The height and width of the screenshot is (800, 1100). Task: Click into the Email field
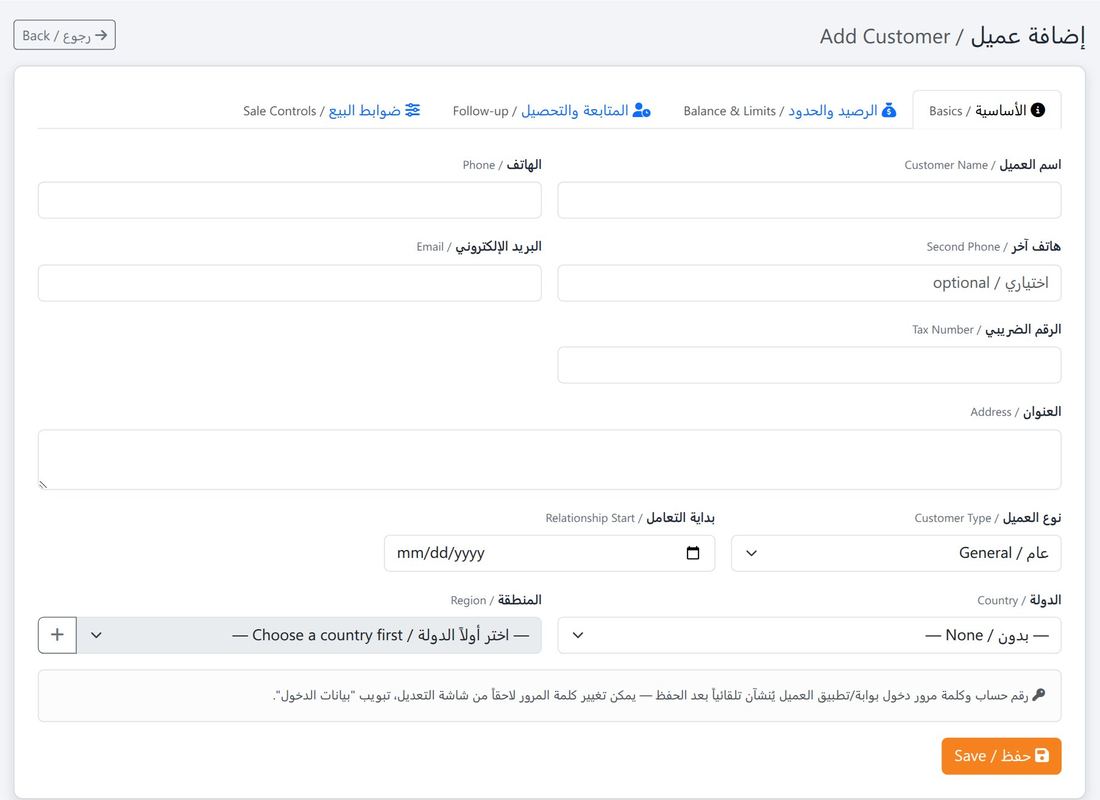290,283
